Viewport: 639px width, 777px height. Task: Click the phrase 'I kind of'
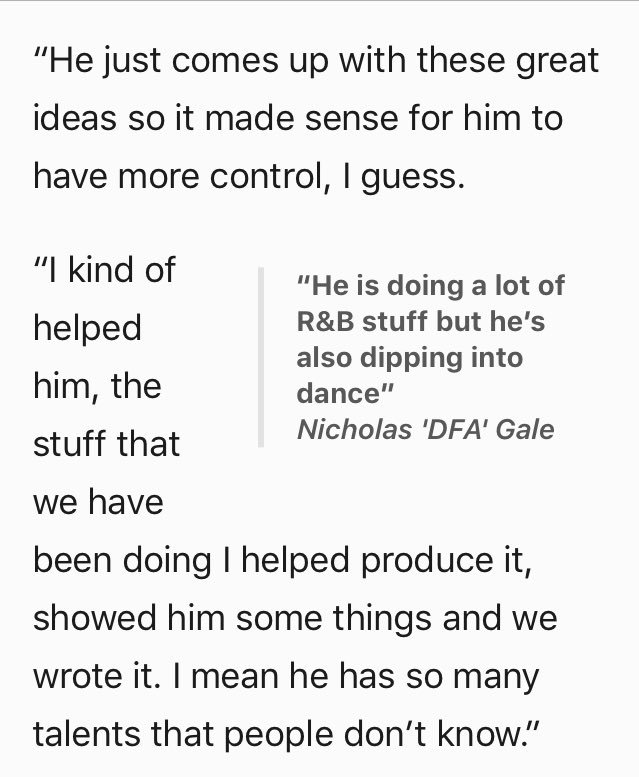[105, 270]
